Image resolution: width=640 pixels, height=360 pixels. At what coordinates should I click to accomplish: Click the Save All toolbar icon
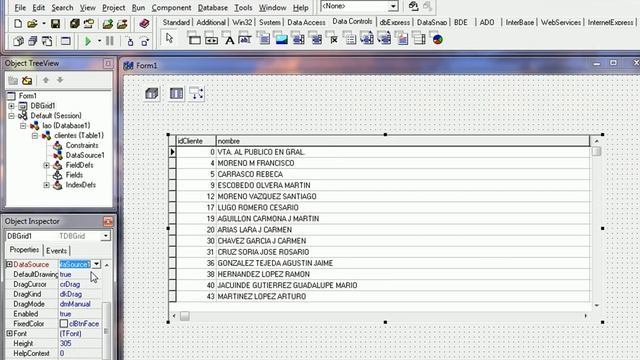[74, 24]
